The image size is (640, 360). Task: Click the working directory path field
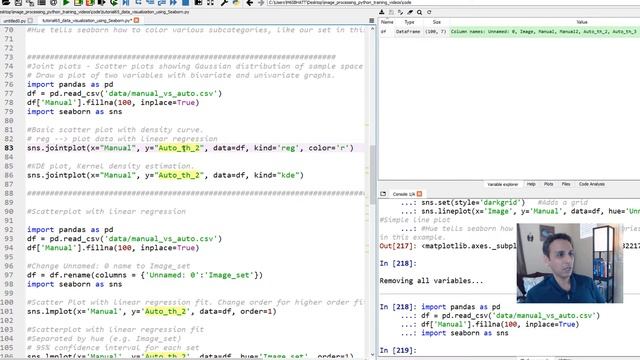point(453,2)
